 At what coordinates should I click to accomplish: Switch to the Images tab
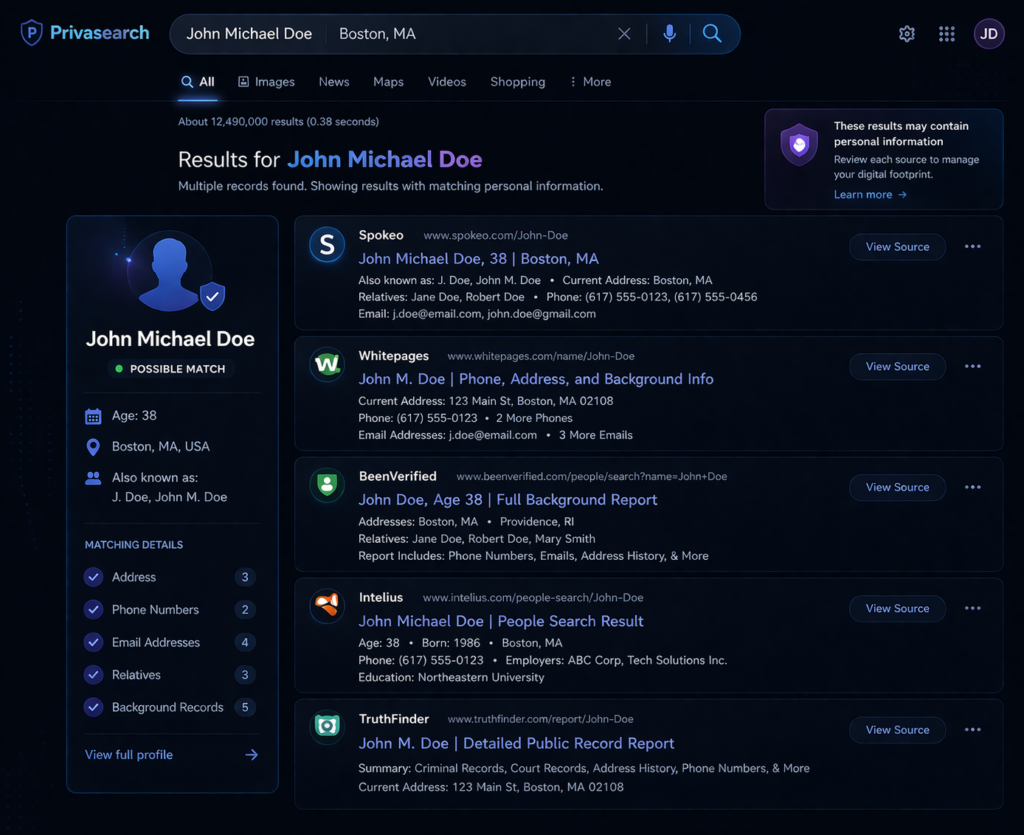click(266, 81)
